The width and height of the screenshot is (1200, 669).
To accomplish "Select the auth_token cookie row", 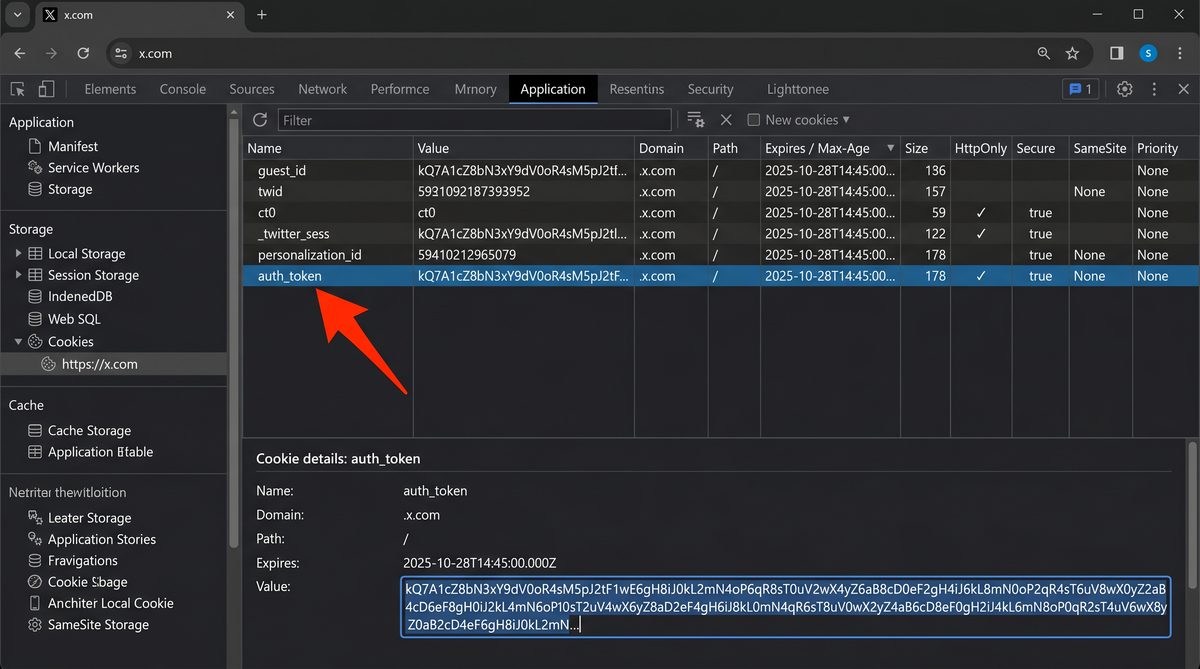I will click(x=718, y=276).
